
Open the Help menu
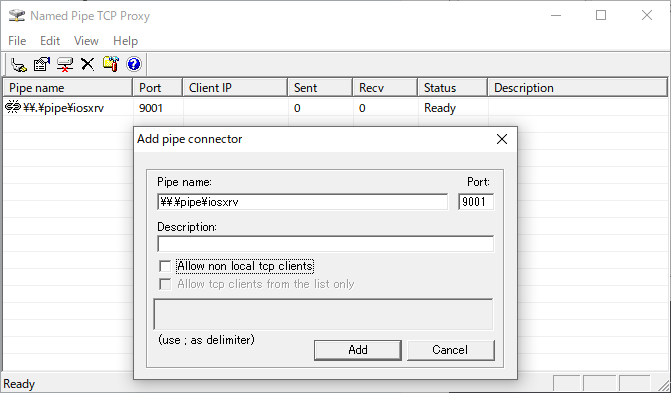coord(125,41)
